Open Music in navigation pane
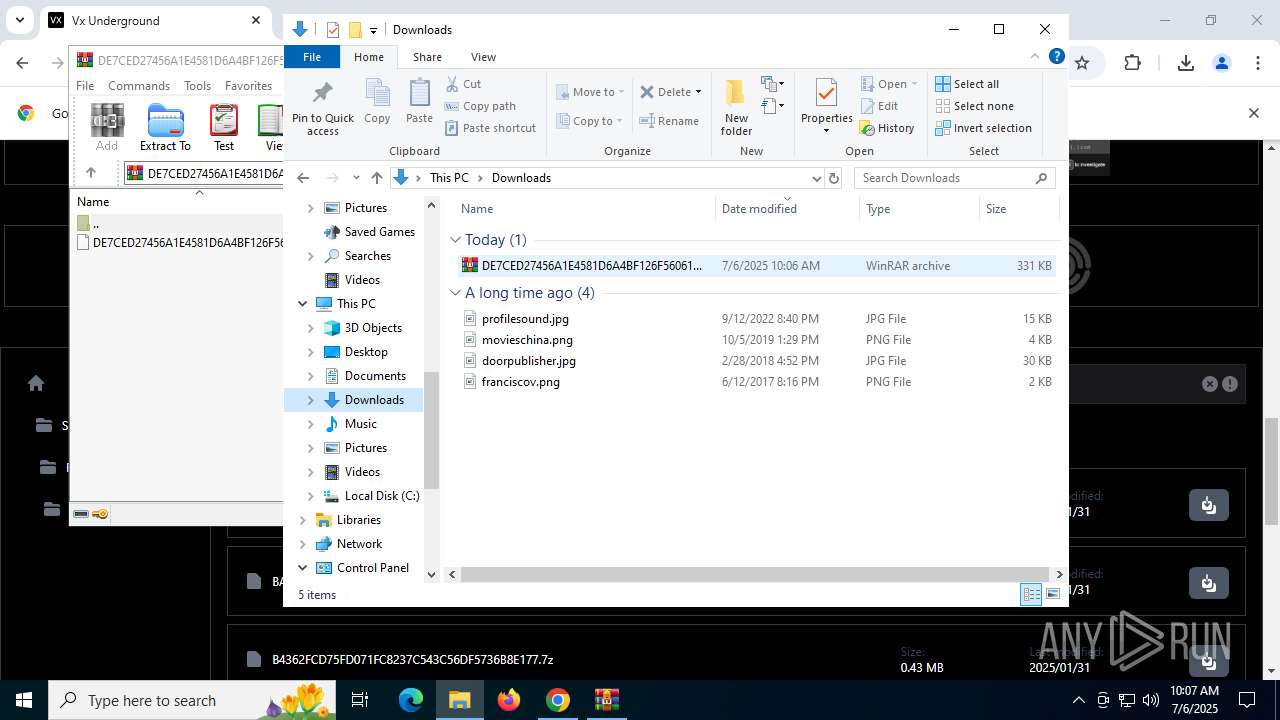The image size is (1280, 720). tap(360, 424)
